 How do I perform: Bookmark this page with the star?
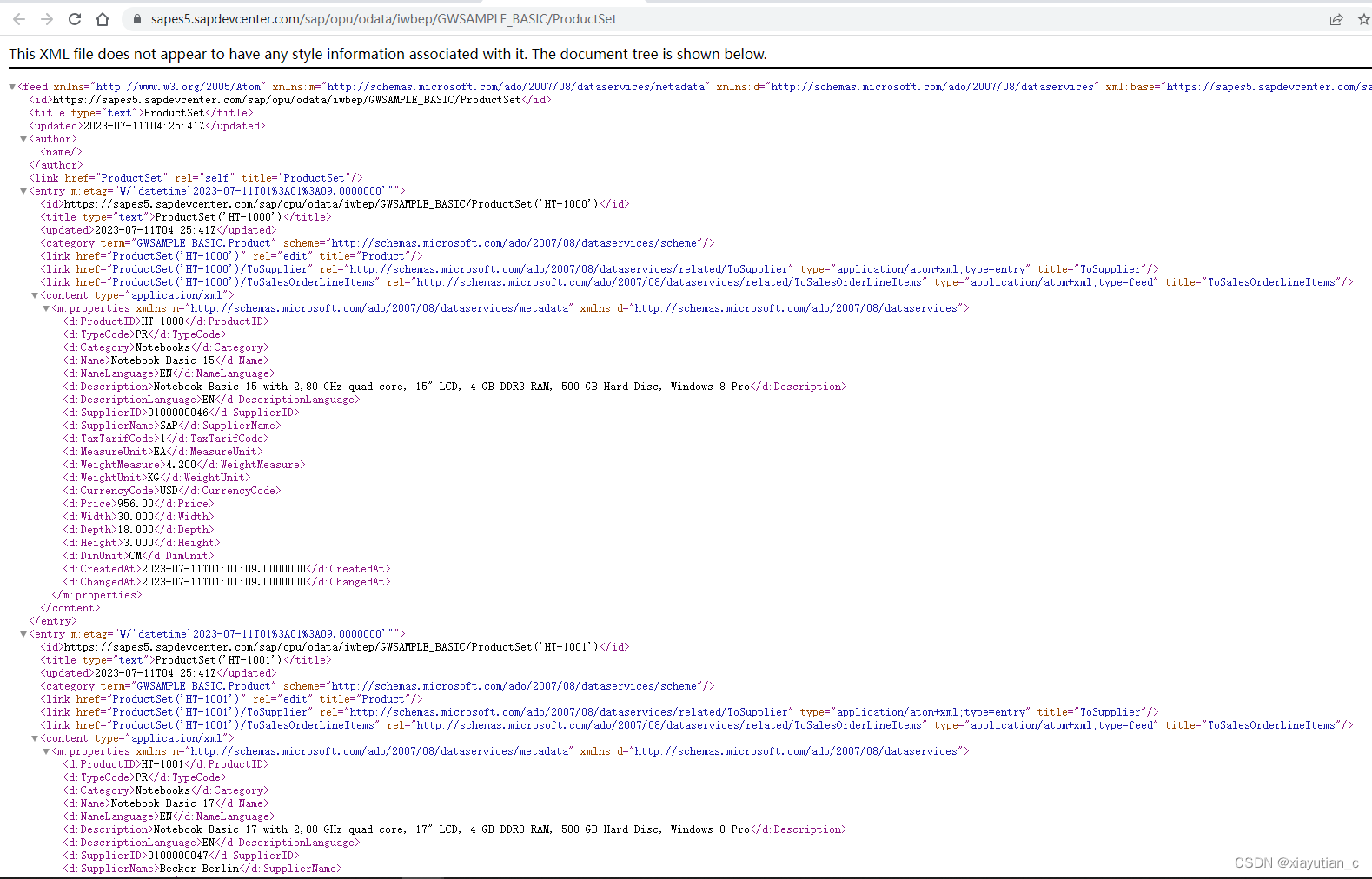pyautogui.click(x=1363, y=19)
